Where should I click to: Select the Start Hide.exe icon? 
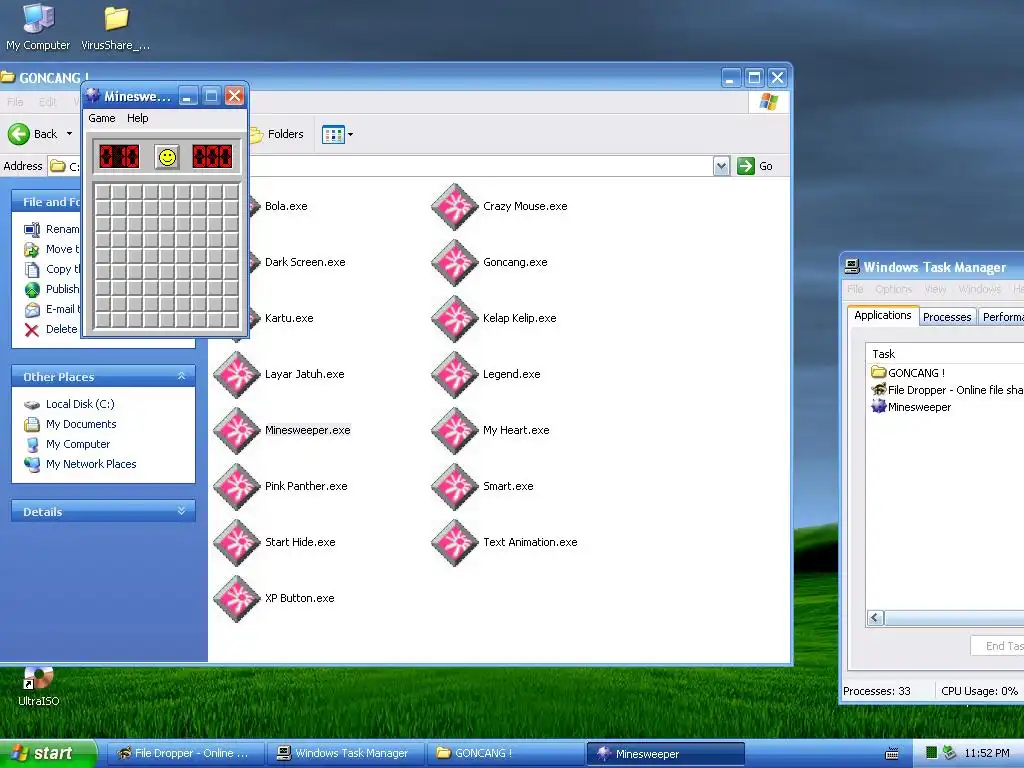pos(237,543)
